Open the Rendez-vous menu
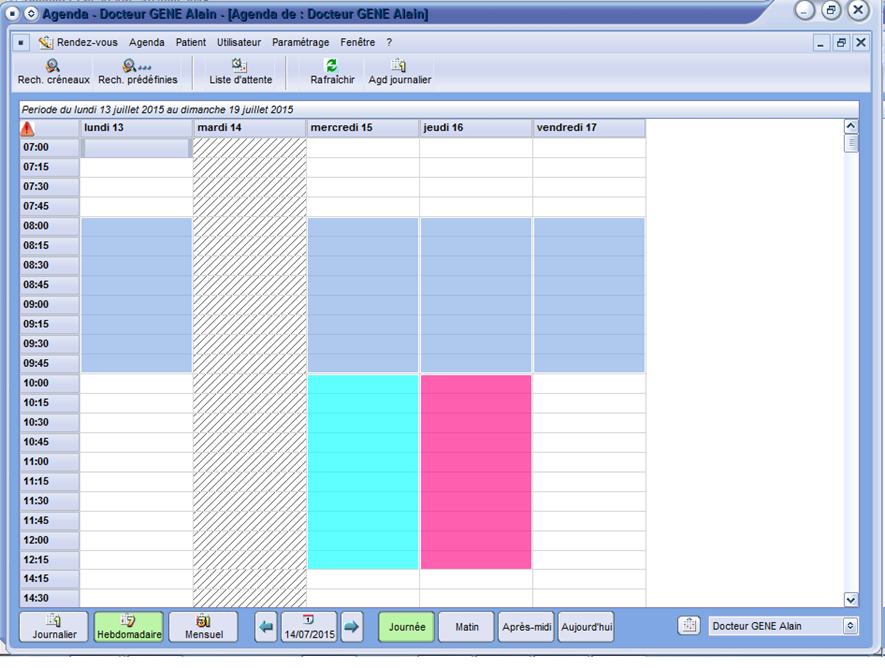Image resolution: width=885 pixels, height=668 pixels. (x=78, y=43)
